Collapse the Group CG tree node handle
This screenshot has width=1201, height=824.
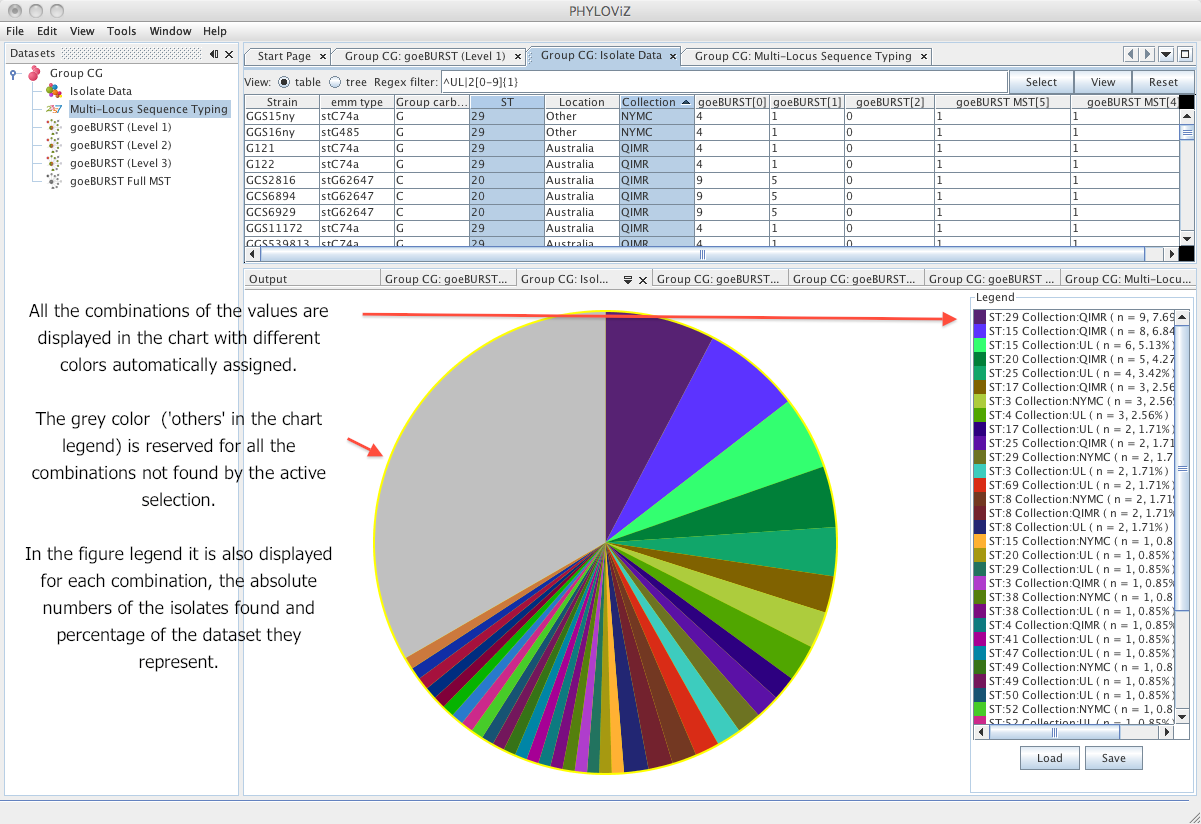[13, 73]
